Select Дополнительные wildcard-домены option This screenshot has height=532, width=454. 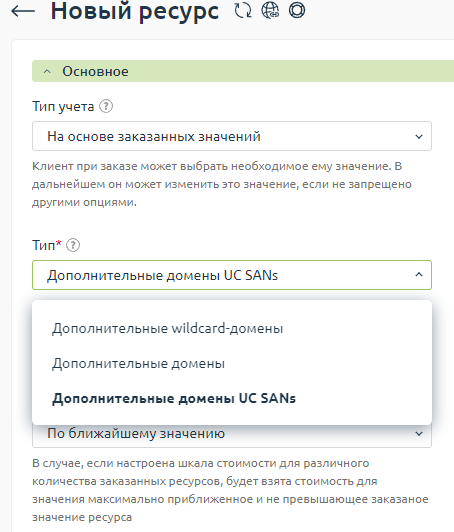(x=167, y=328)
